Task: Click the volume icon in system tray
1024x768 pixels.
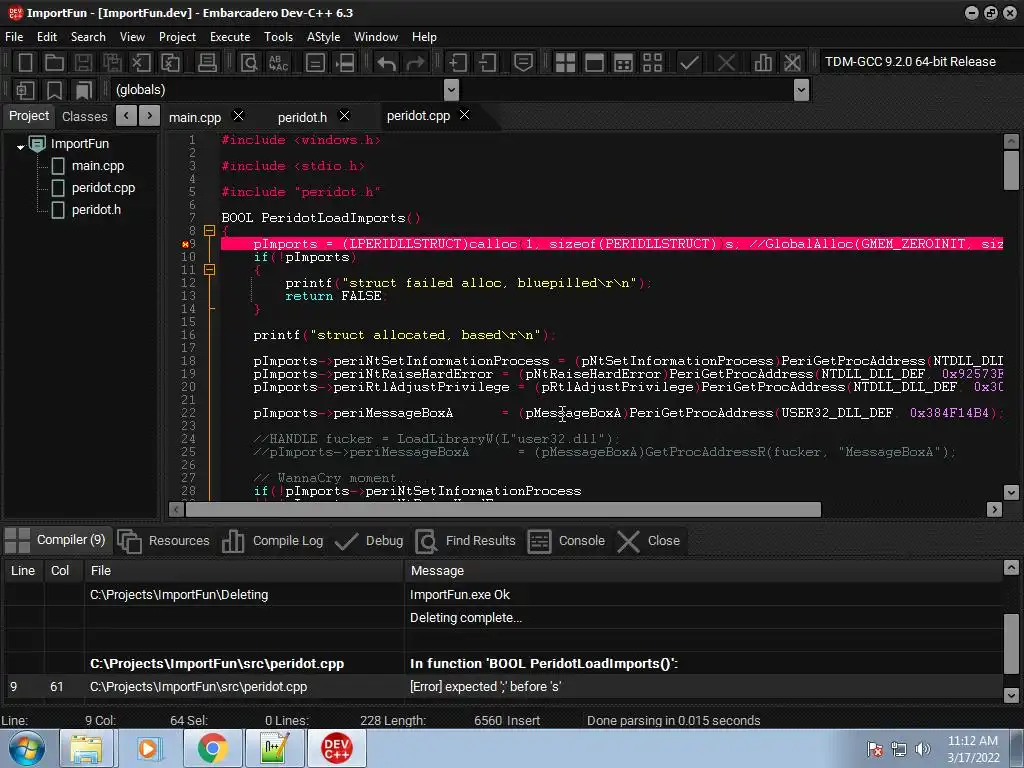Action: [x=922, y=749]
